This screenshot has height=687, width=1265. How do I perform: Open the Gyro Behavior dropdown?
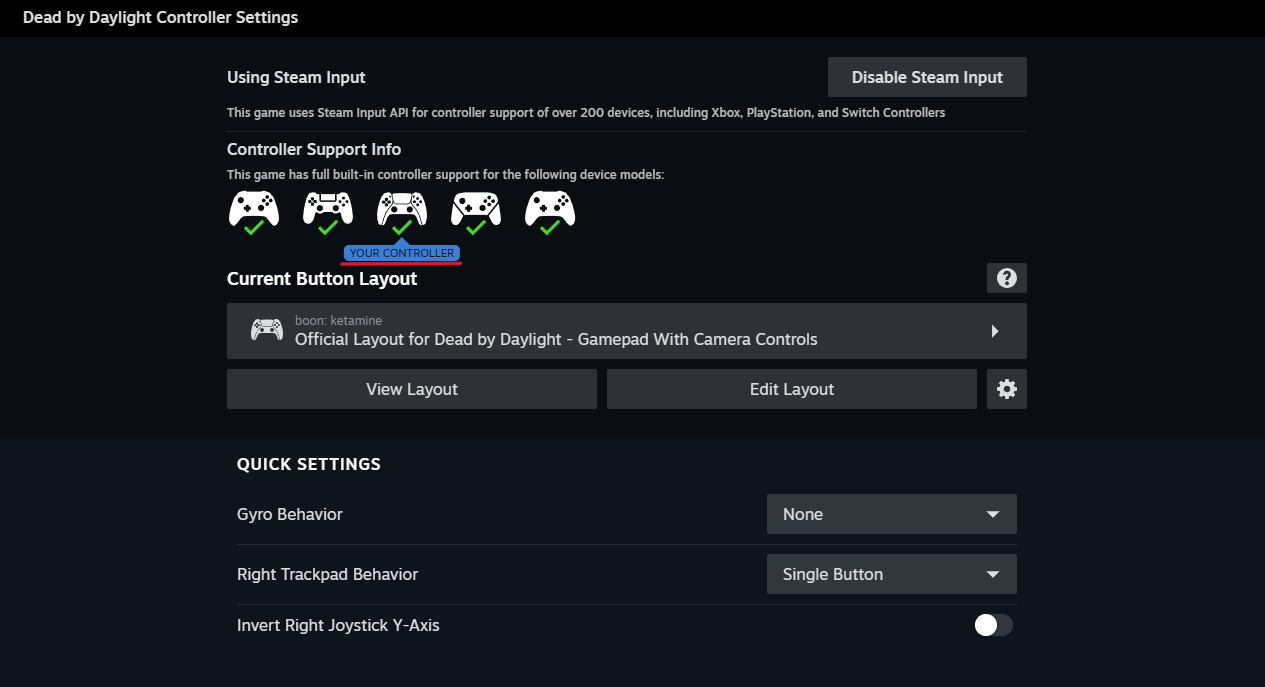tap(892, 514)
